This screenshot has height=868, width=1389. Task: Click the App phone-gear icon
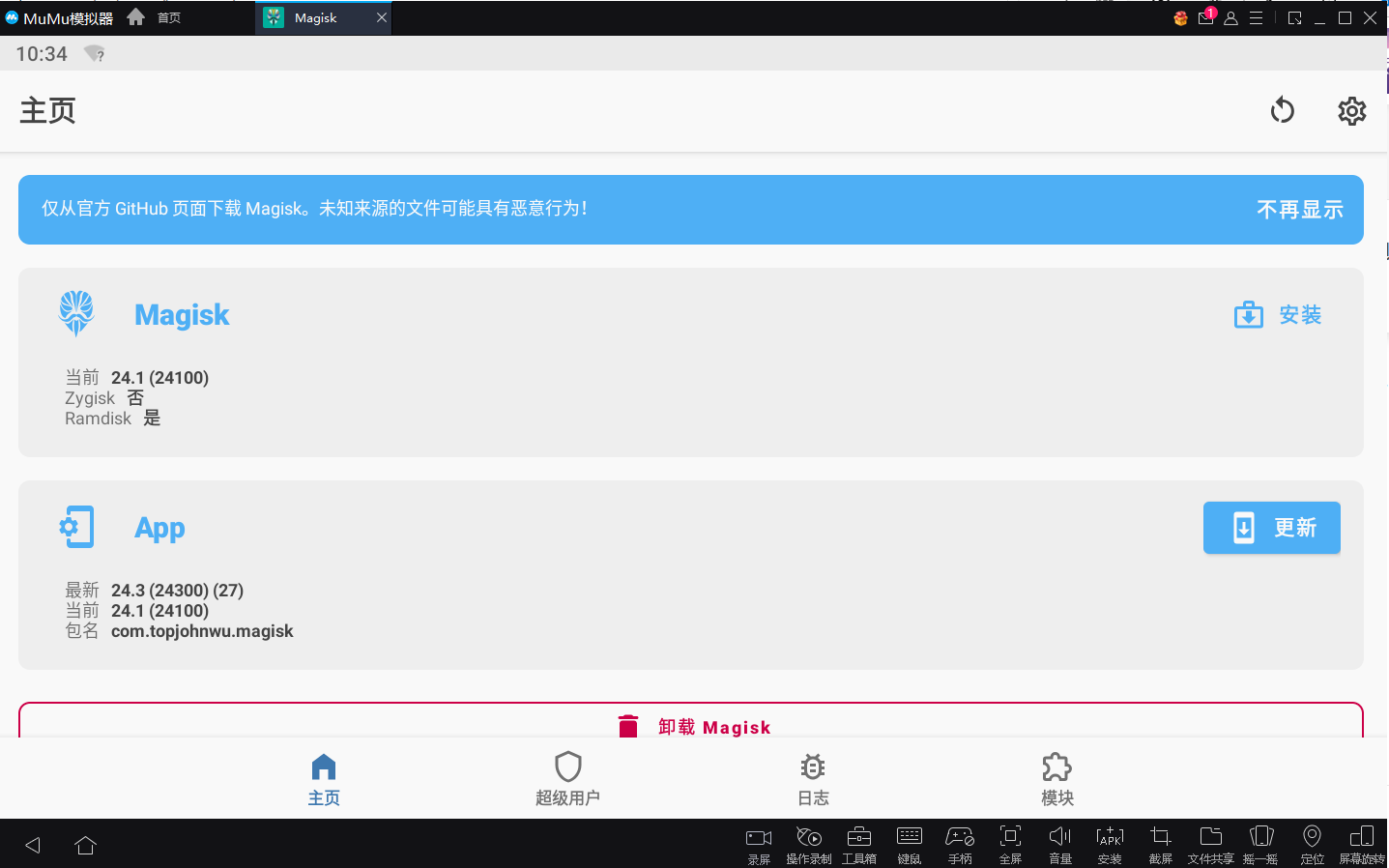click(x=76, y=527)
